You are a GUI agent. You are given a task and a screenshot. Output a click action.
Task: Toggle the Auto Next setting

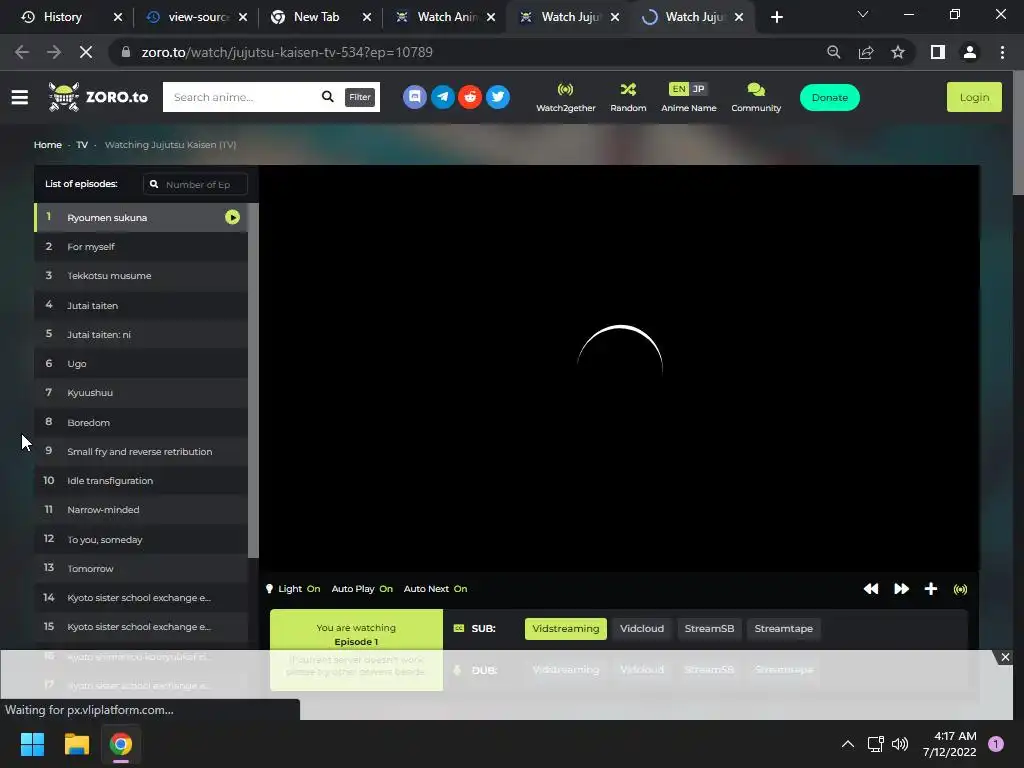[435, 588]
